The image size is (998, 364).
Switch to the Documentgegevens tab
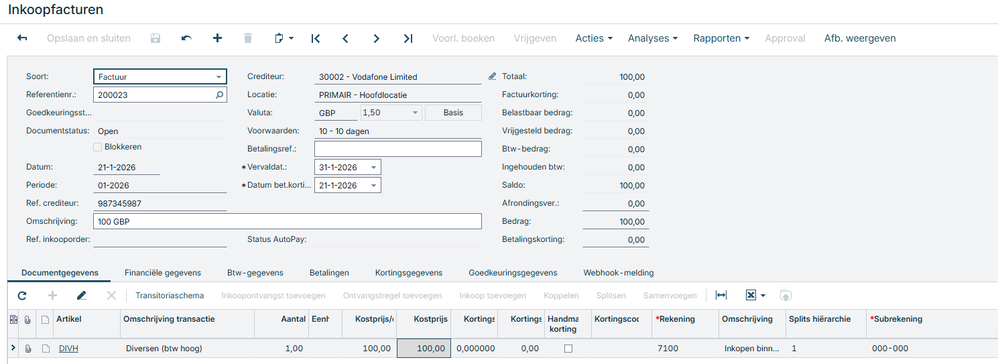(60, 272)
